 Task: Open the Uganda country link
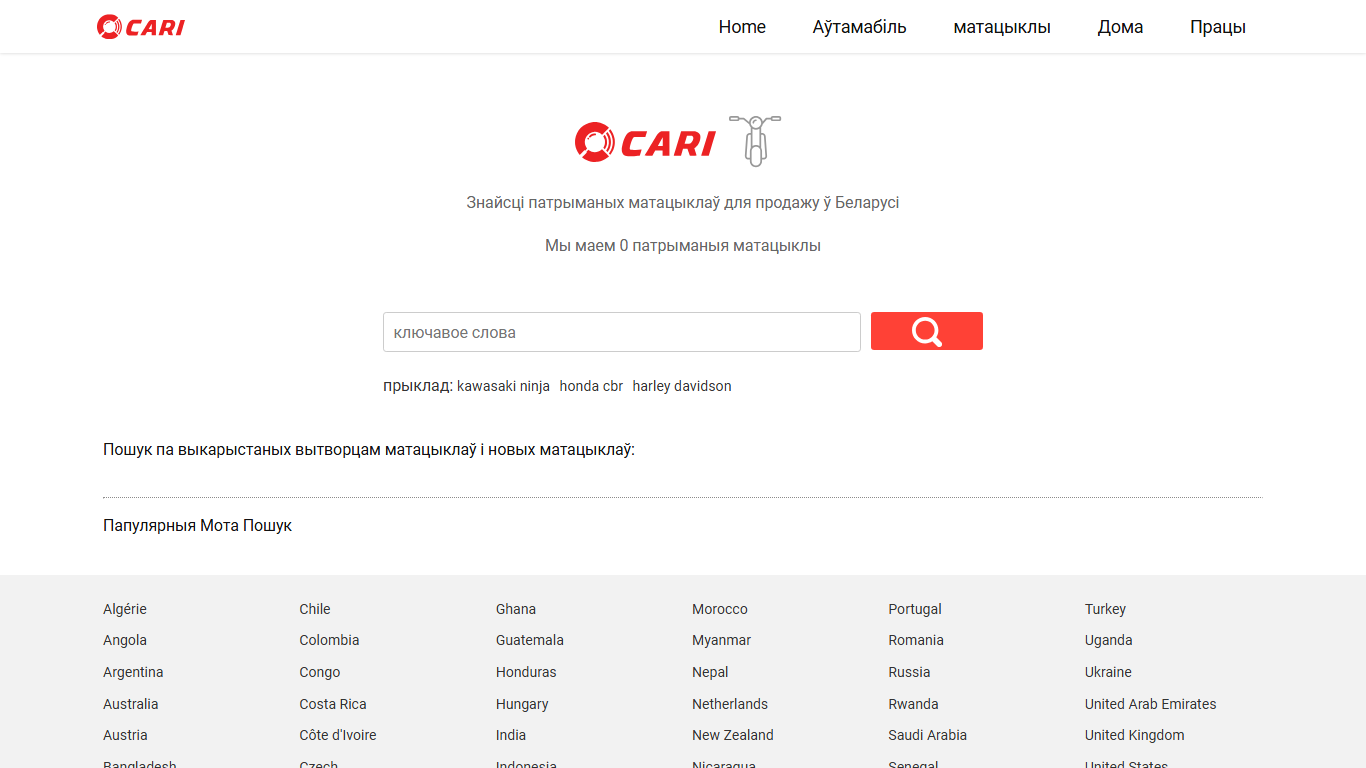click(x=1109, y=640)
